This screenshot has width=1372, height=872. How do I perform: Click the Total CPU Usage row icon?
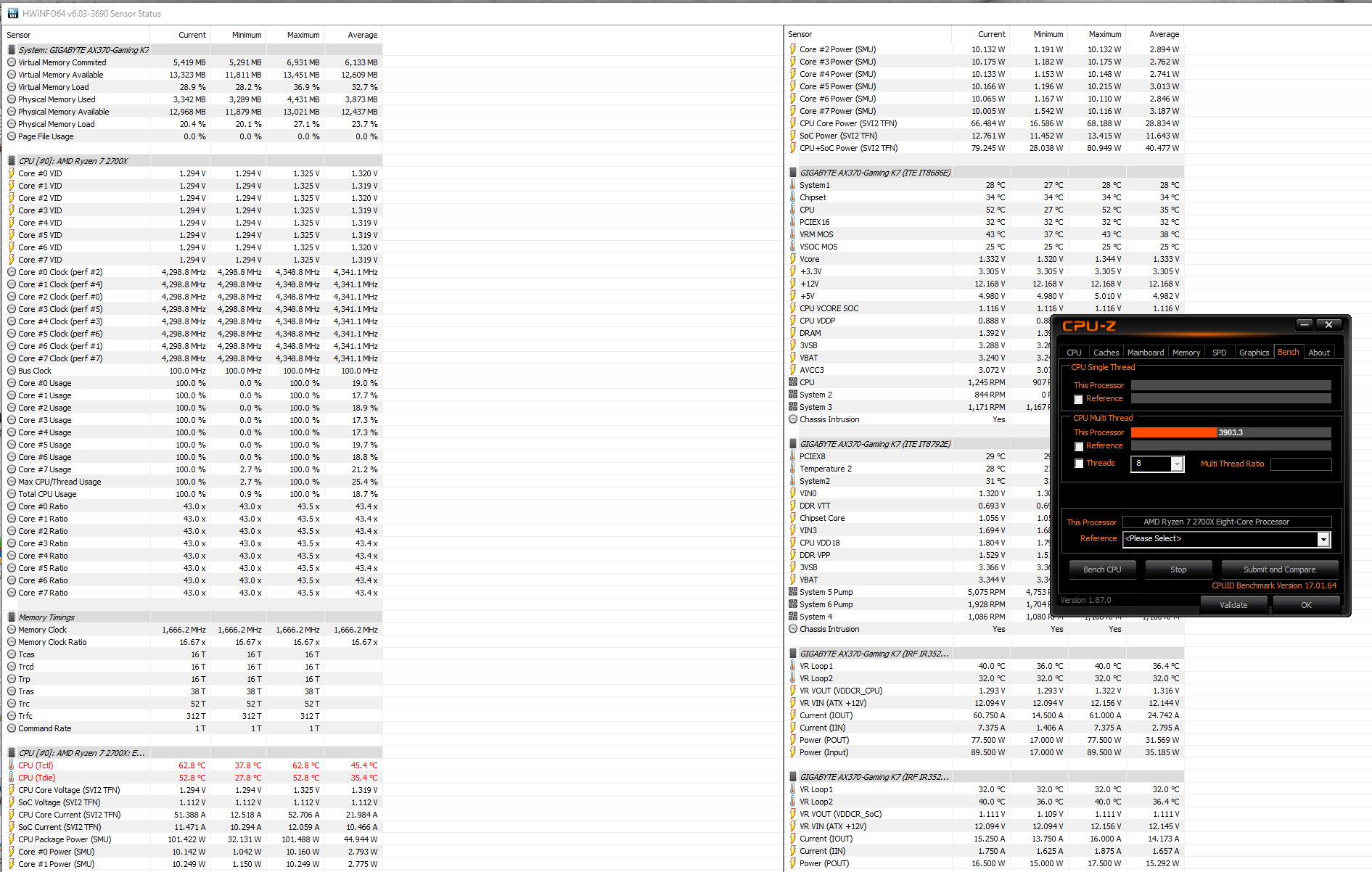tap(12, 494)
